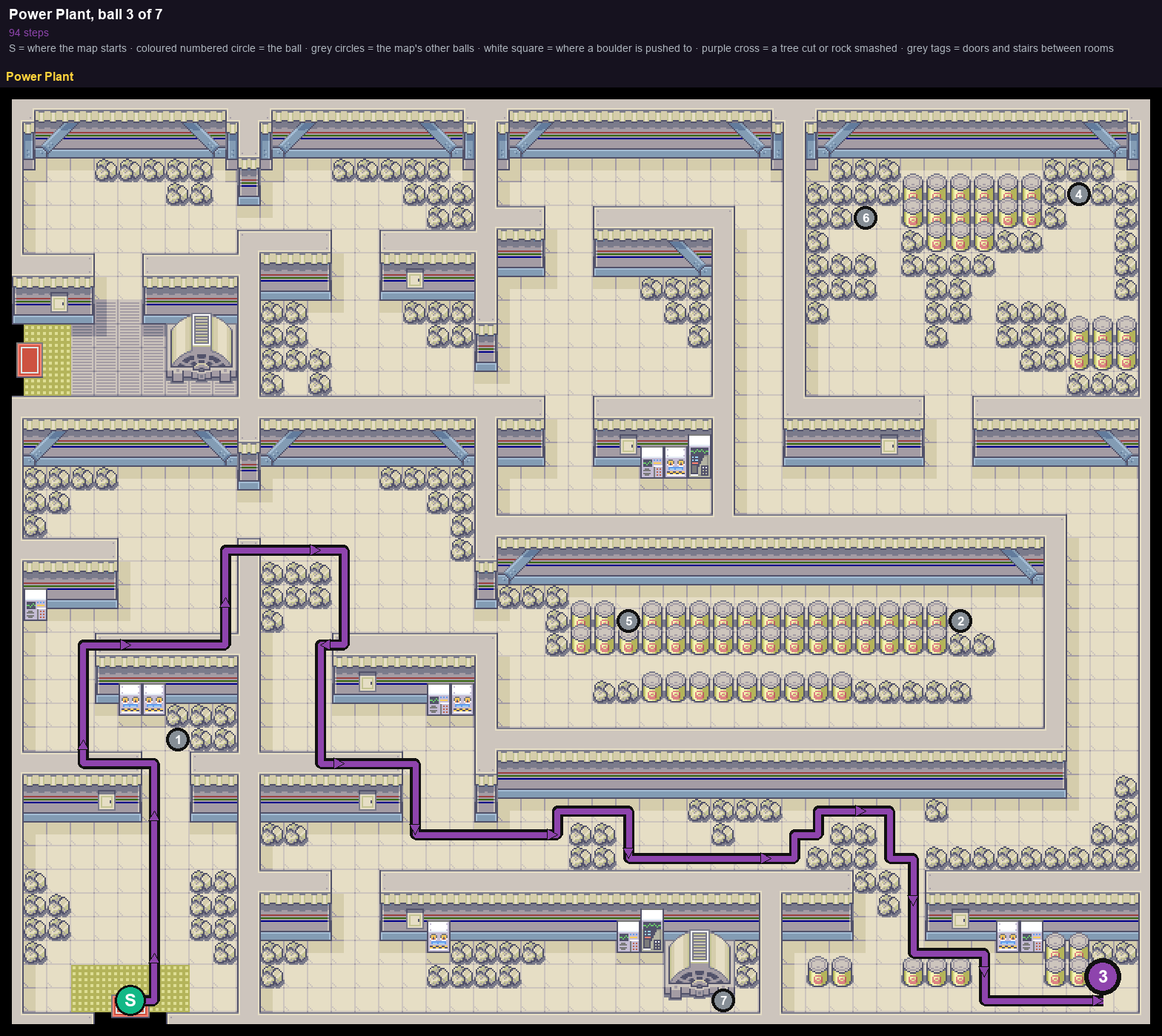Screen dimensions: 1162x1036
Task: Select the grey ball 4 marker
Action: pos(1079,194)
